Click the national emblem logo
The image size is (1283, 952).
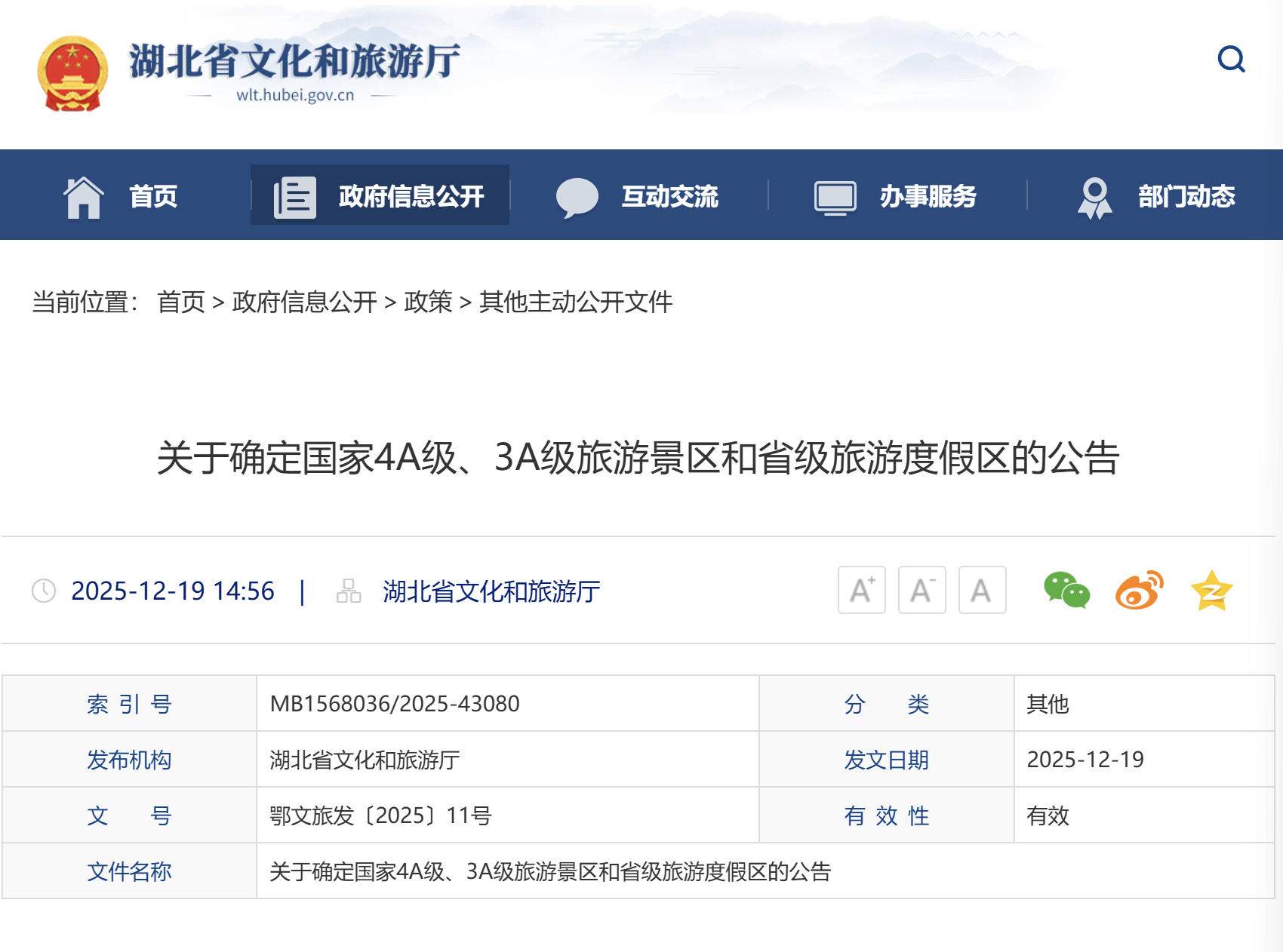[x=72, y=74]
